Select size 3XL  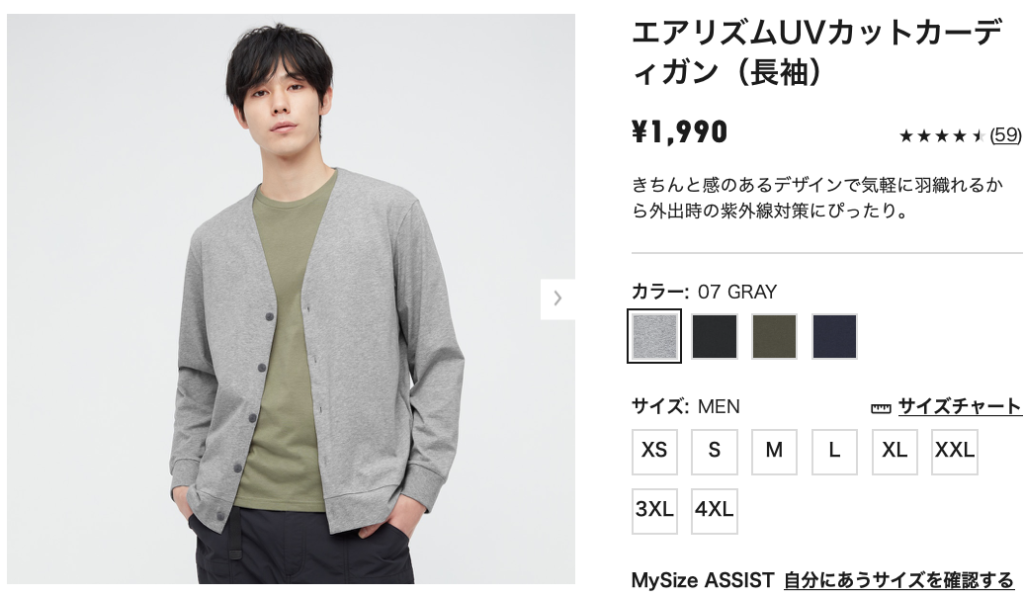pos(654,511)
